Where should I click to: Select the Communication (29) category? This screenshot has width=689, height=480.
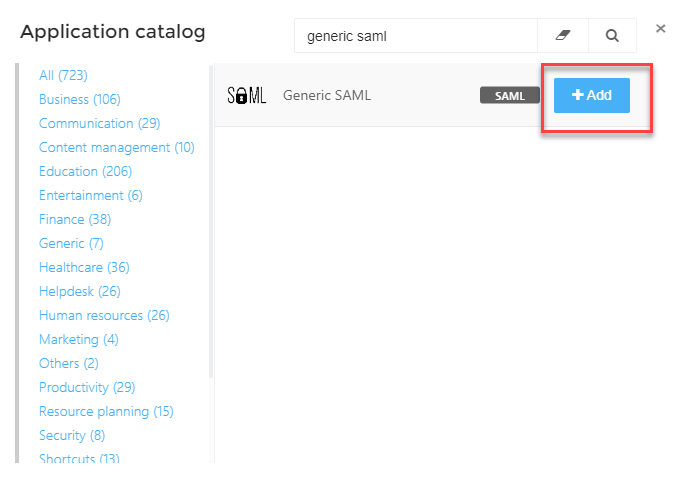(99, 124)
